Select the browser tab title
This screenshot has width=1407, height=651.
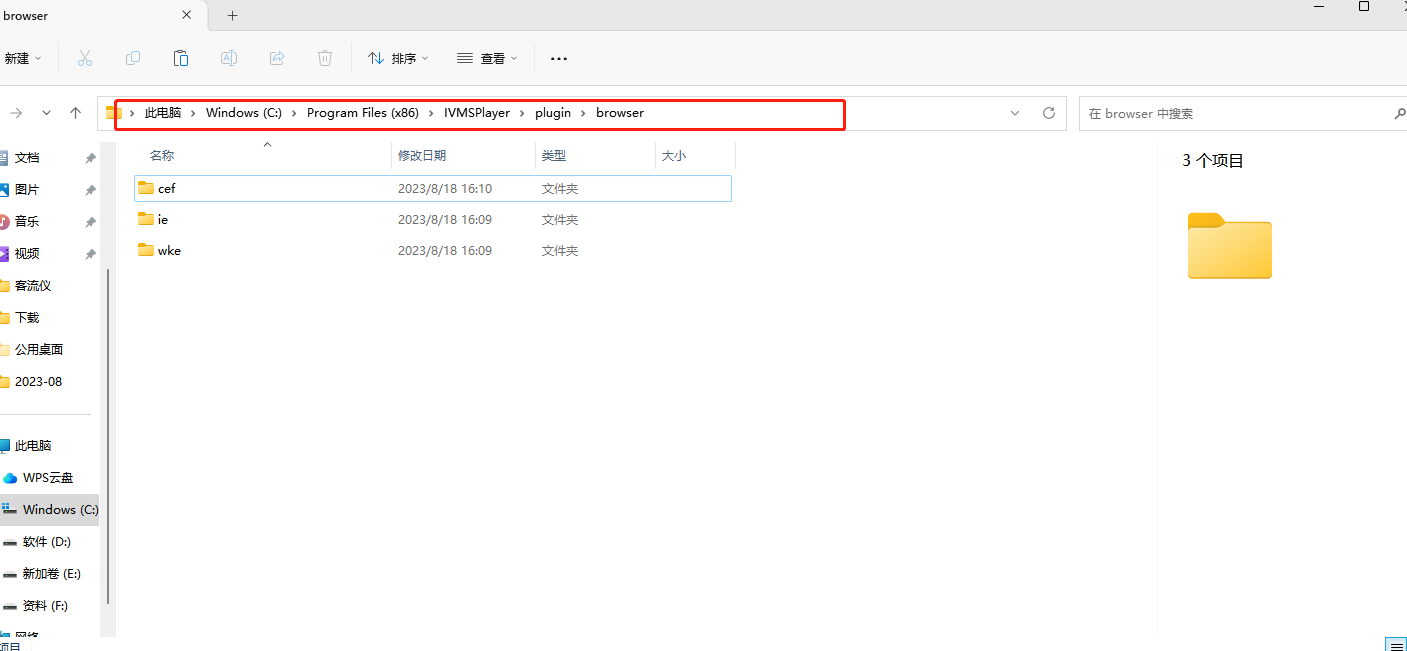[25, 16]
